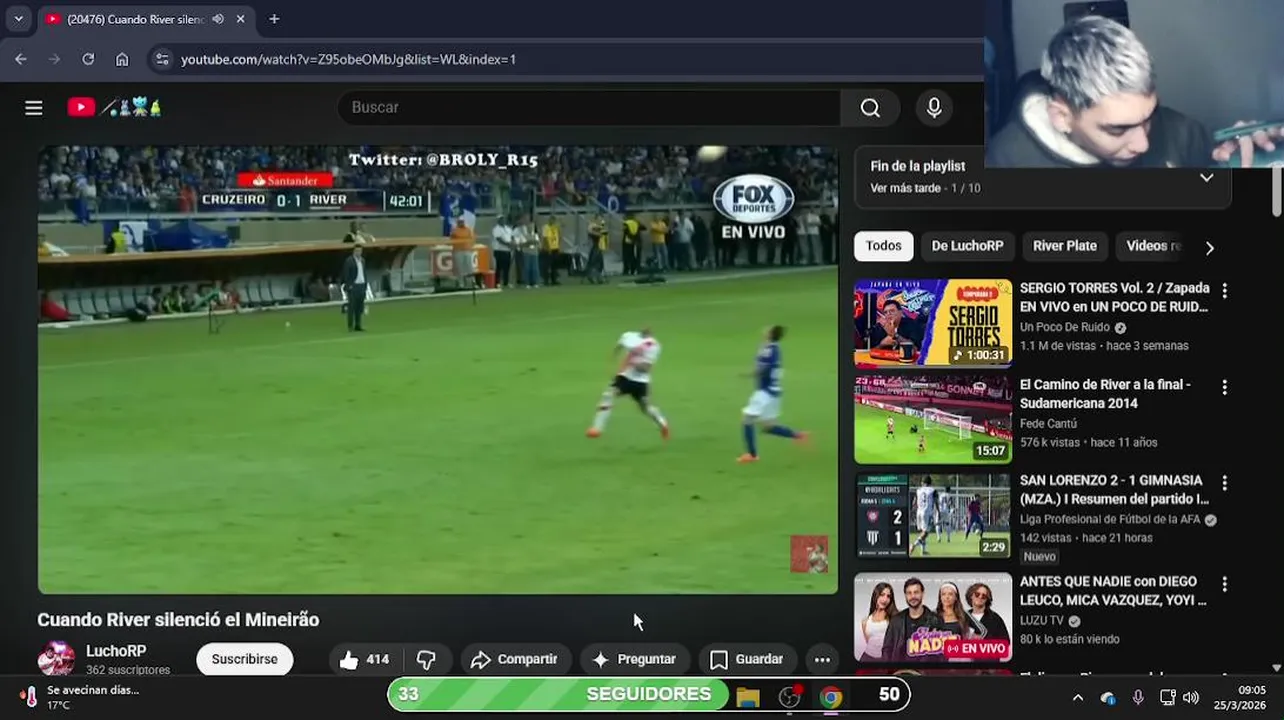Open the network tray icon
Screen dimensions: 1284x720
coord(1167,698)
